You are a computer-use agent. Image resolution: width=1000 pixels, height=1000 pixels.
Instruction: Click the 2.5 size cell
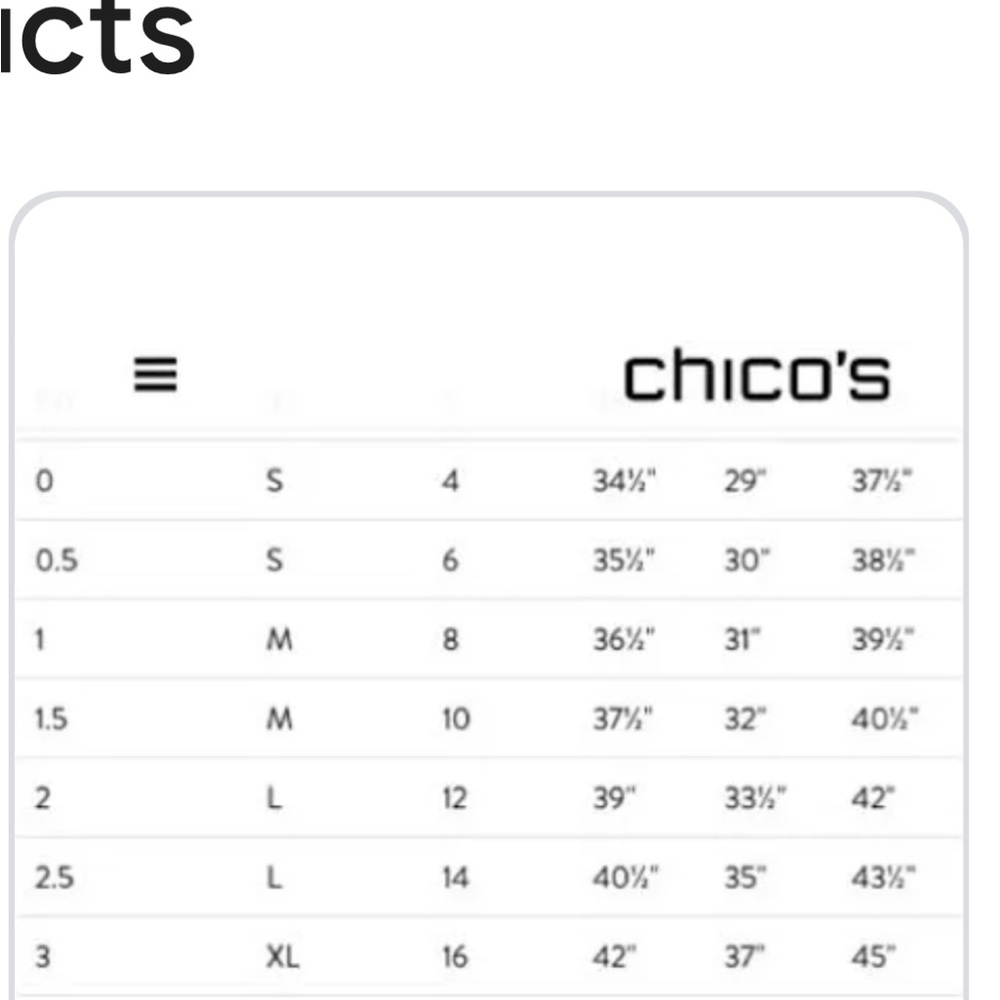point(54,878)
